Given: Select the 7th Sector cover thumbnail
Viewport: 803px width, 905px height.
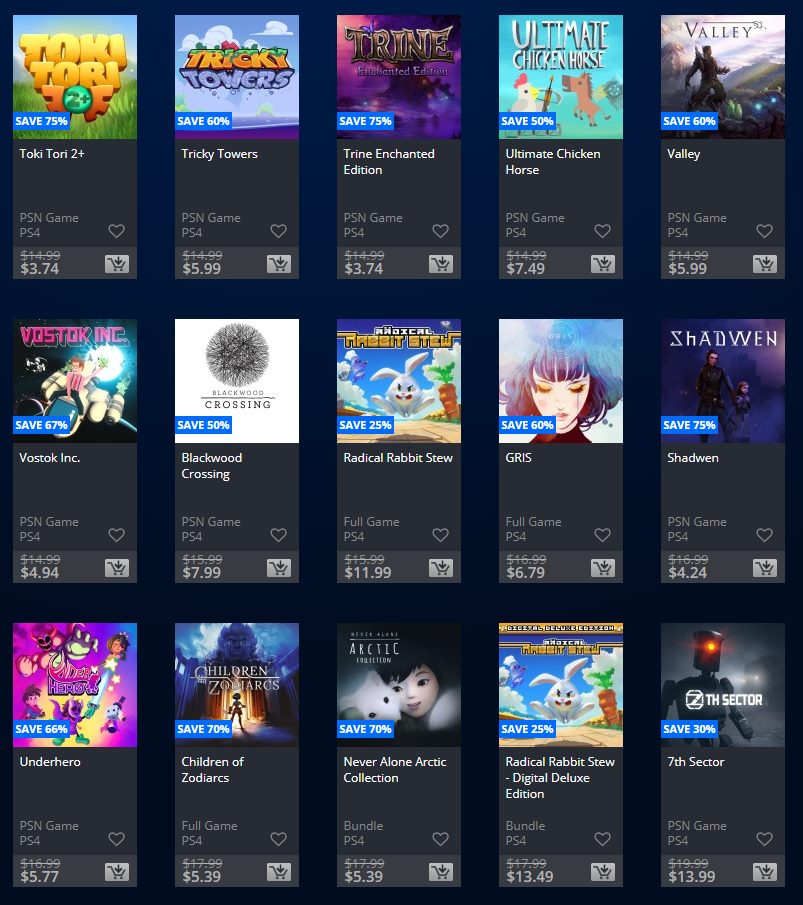Looking at the screenshot, I should pos(723,685).
